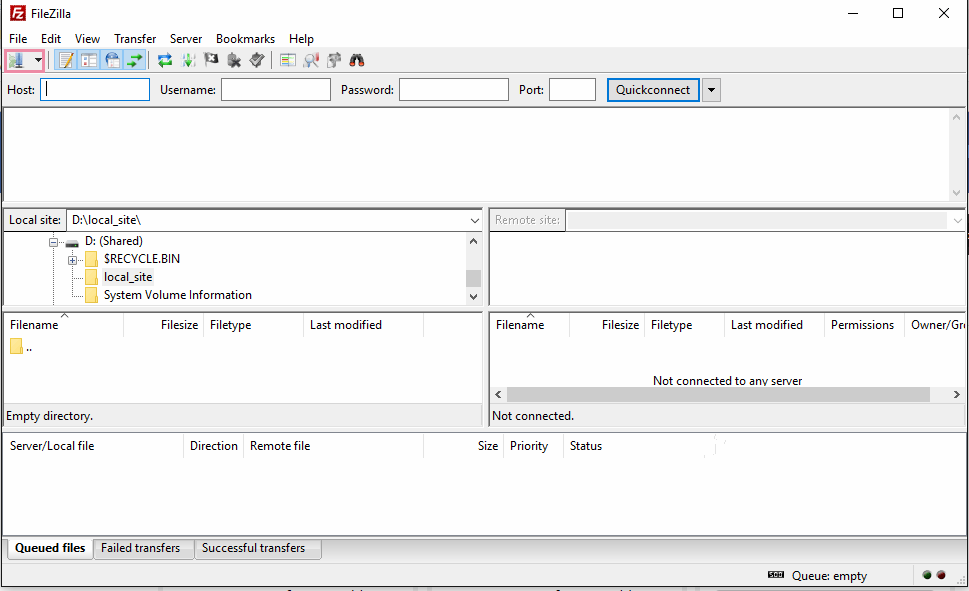This screenshot has height=591, width=969.
Task: Open the Remote site path dropdown
Action: (x=957, y=220)
